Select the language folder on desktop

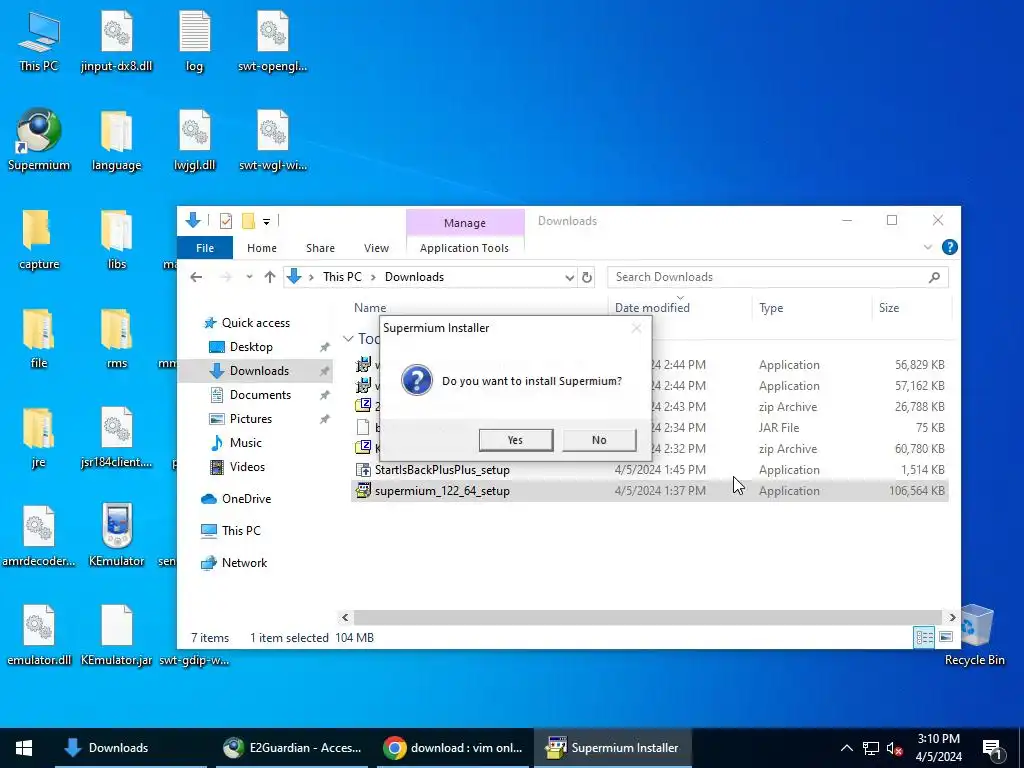pyautogui.click(x=116, y=140)
